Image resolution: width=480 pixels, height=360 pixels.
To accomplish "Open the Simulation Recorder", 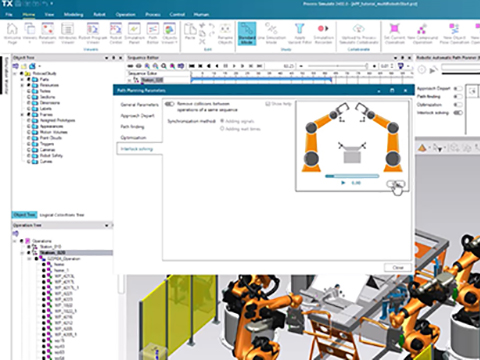I will [x=323, y=33].
